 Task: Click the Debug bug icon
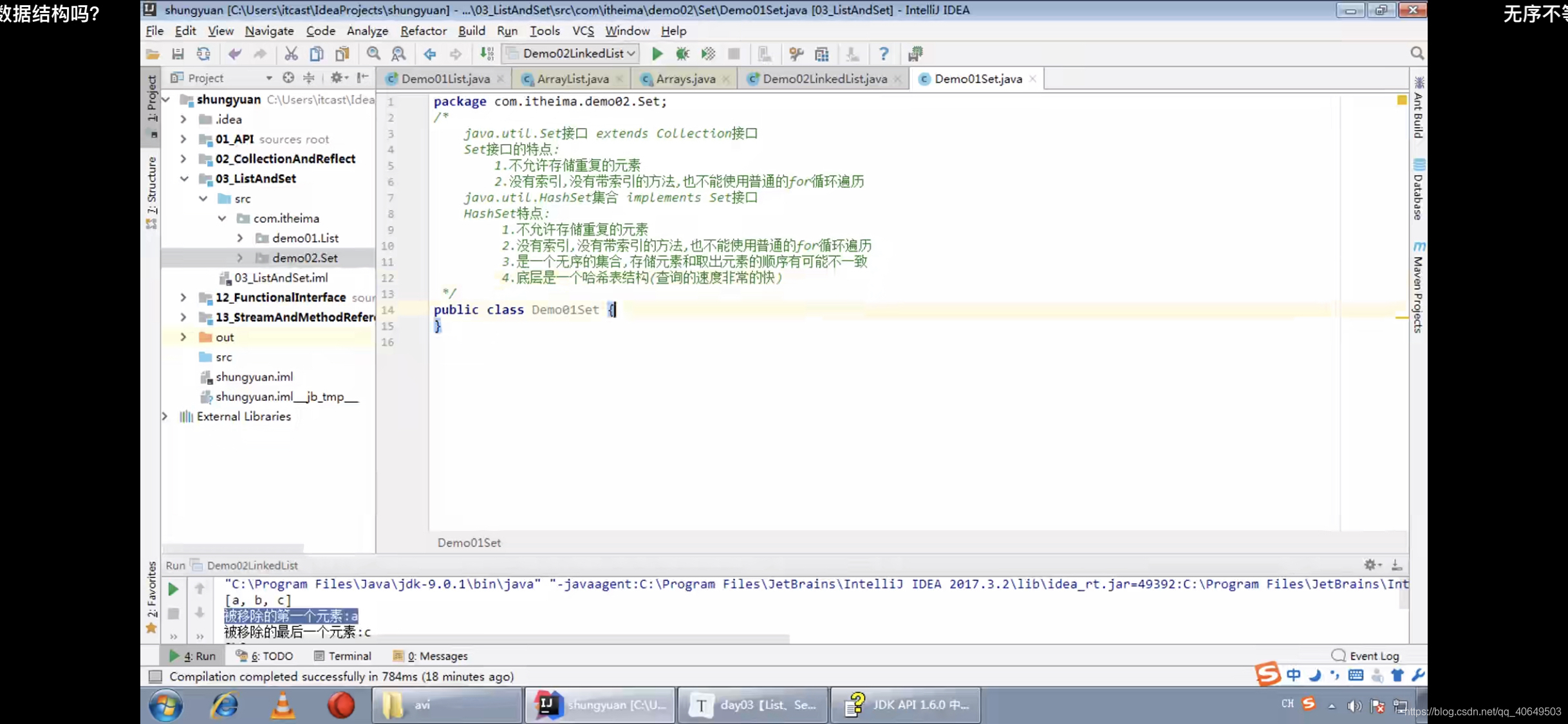pyautogui.click(x=682, y=54)
